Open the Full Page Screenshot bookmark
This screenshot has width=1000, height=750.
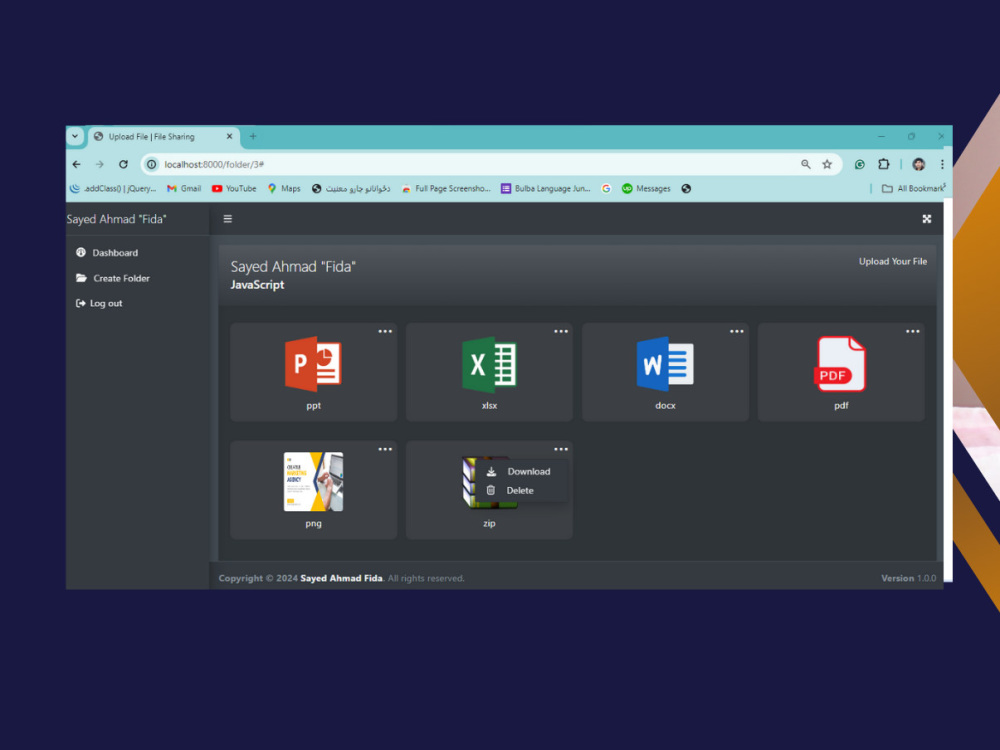tap(446, 189)
